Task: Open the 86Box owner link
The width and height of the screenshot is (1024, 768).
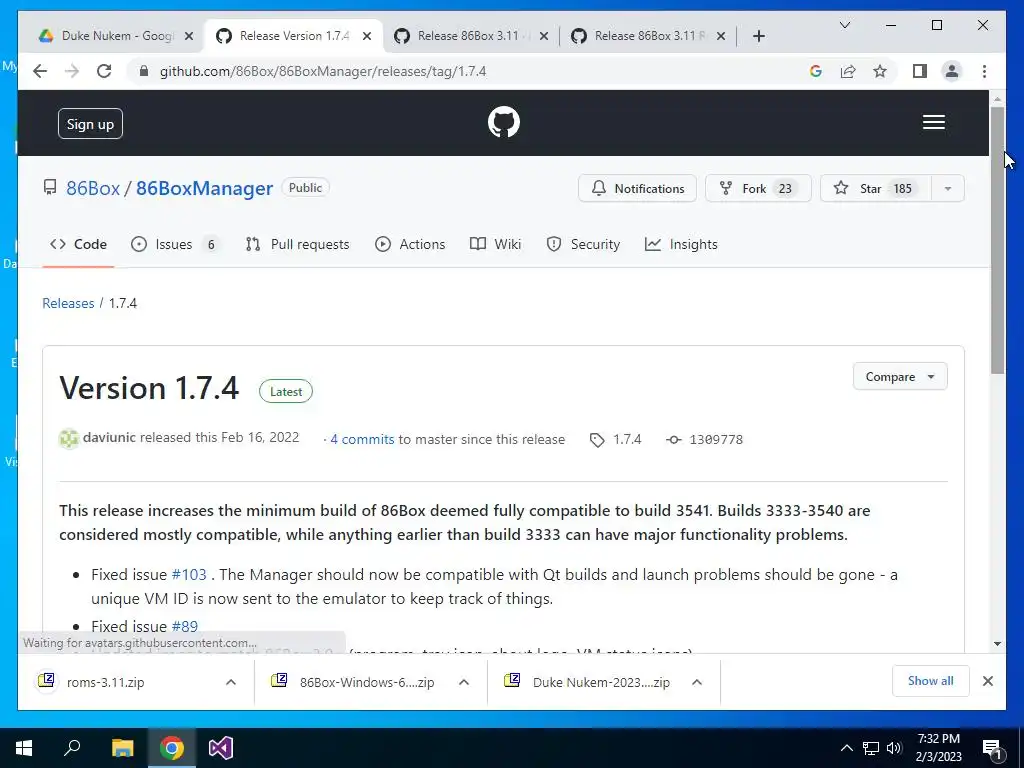Action: [x=93, y=188]
